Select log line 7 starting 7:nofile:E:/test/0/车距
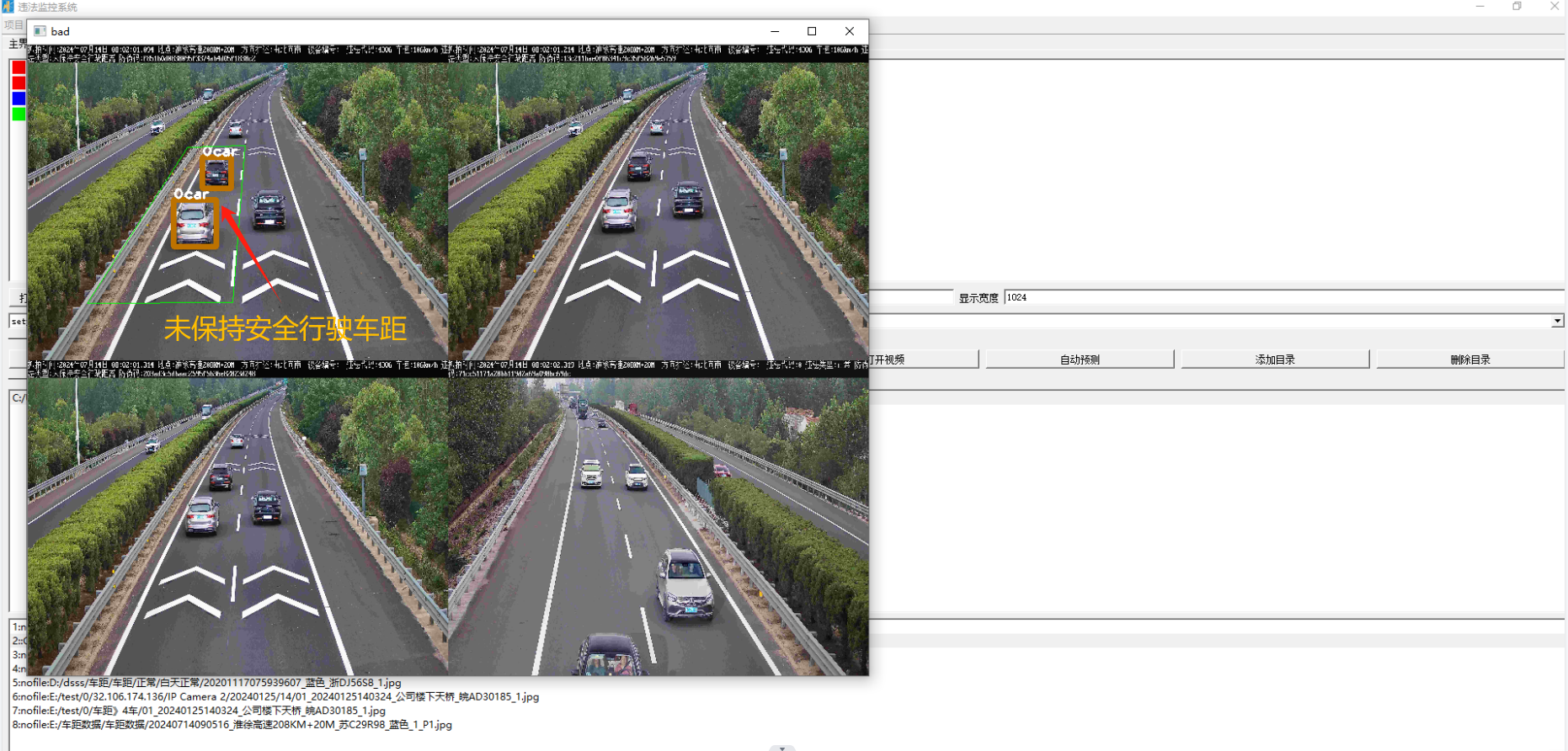 click(199, 711)
